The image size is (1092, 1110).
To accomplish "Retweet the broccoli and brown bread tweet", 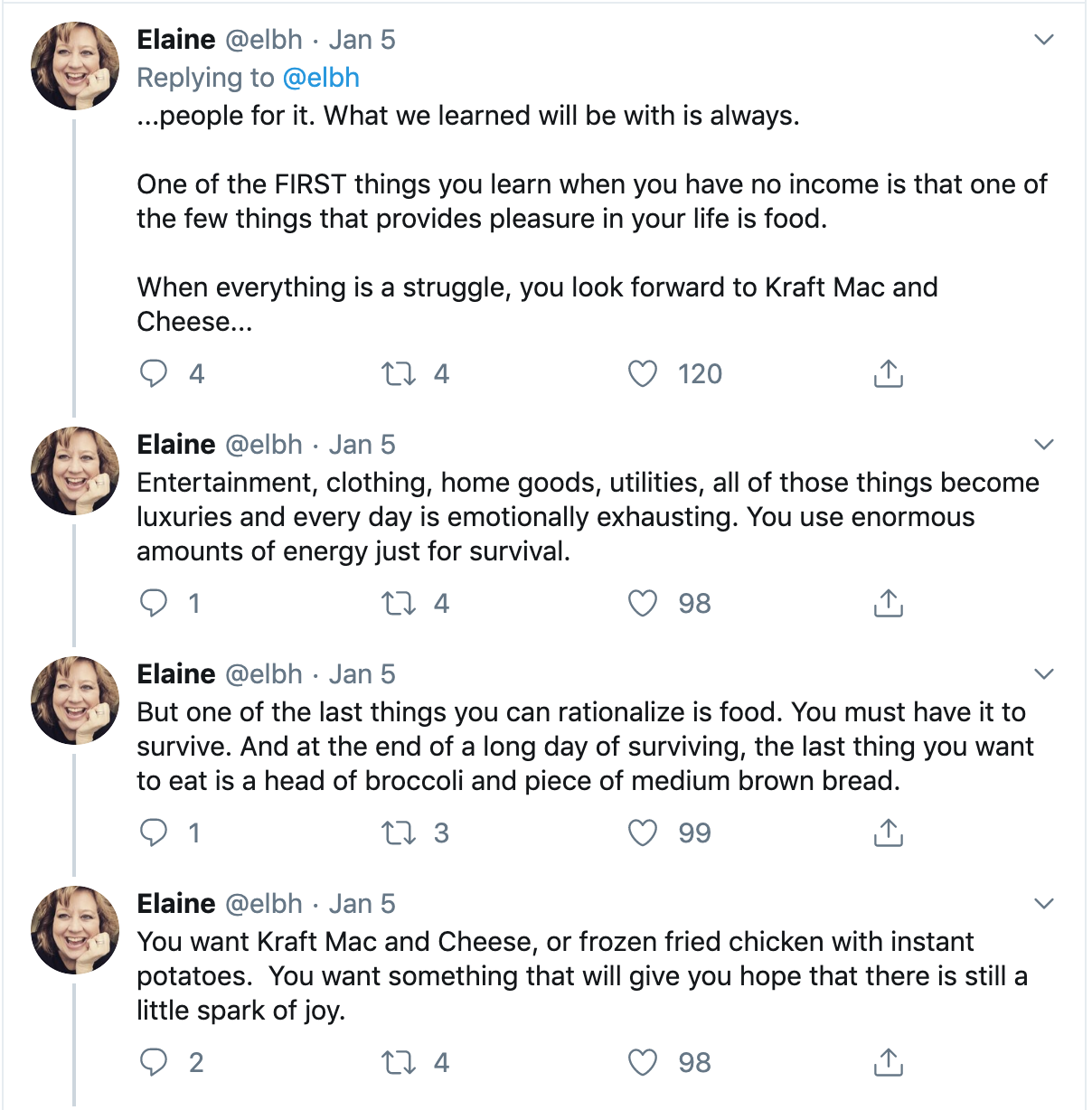I will 398,832.
